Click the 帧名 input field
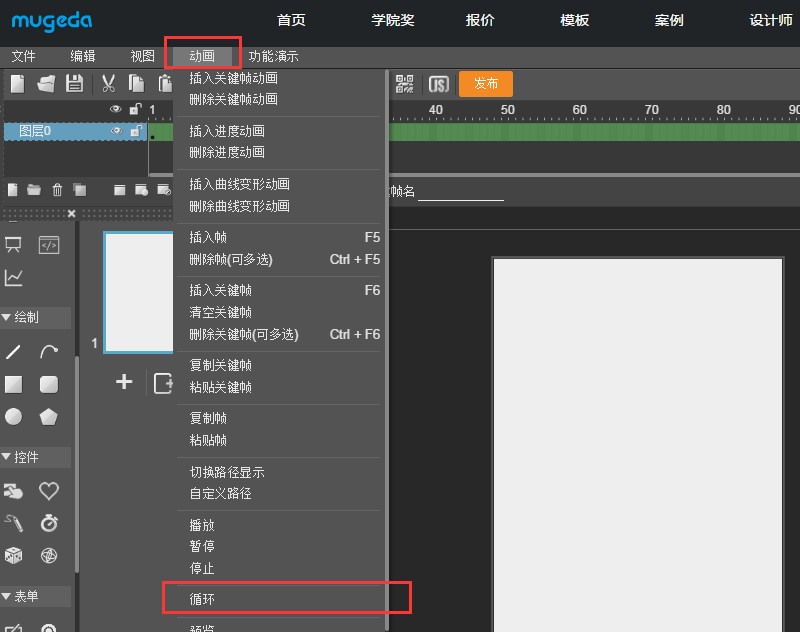800x632 pixels. [x=460, y=196]
